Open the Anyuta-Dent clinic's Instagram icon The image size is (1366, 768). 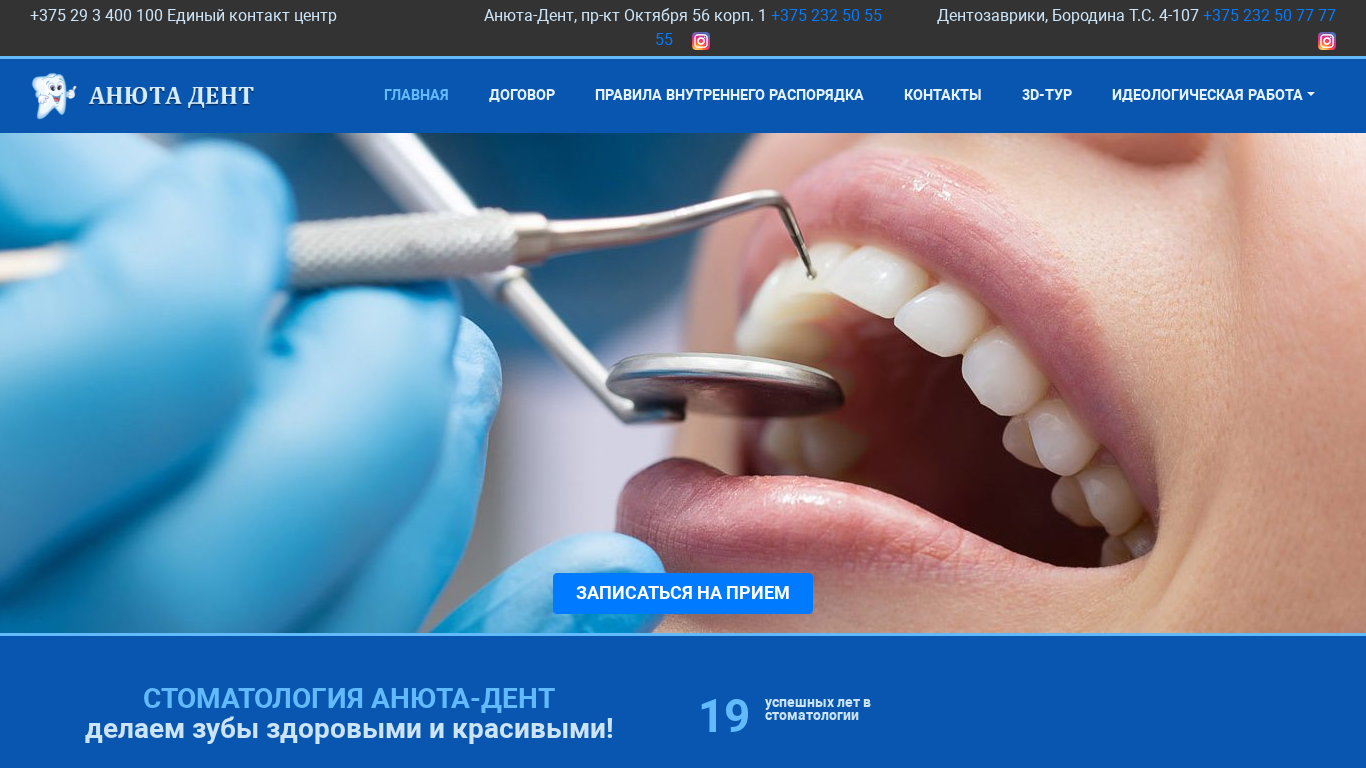[x=701, y=41]
